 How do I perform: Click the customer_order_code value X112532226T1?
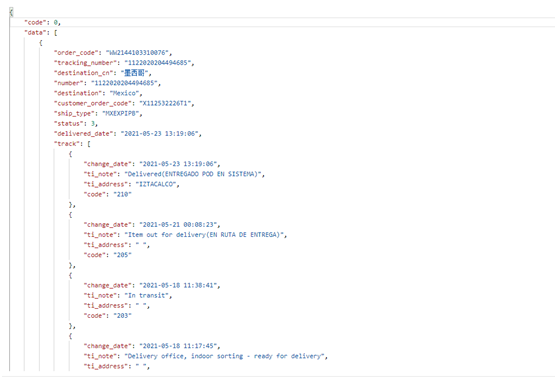[165, 103]
